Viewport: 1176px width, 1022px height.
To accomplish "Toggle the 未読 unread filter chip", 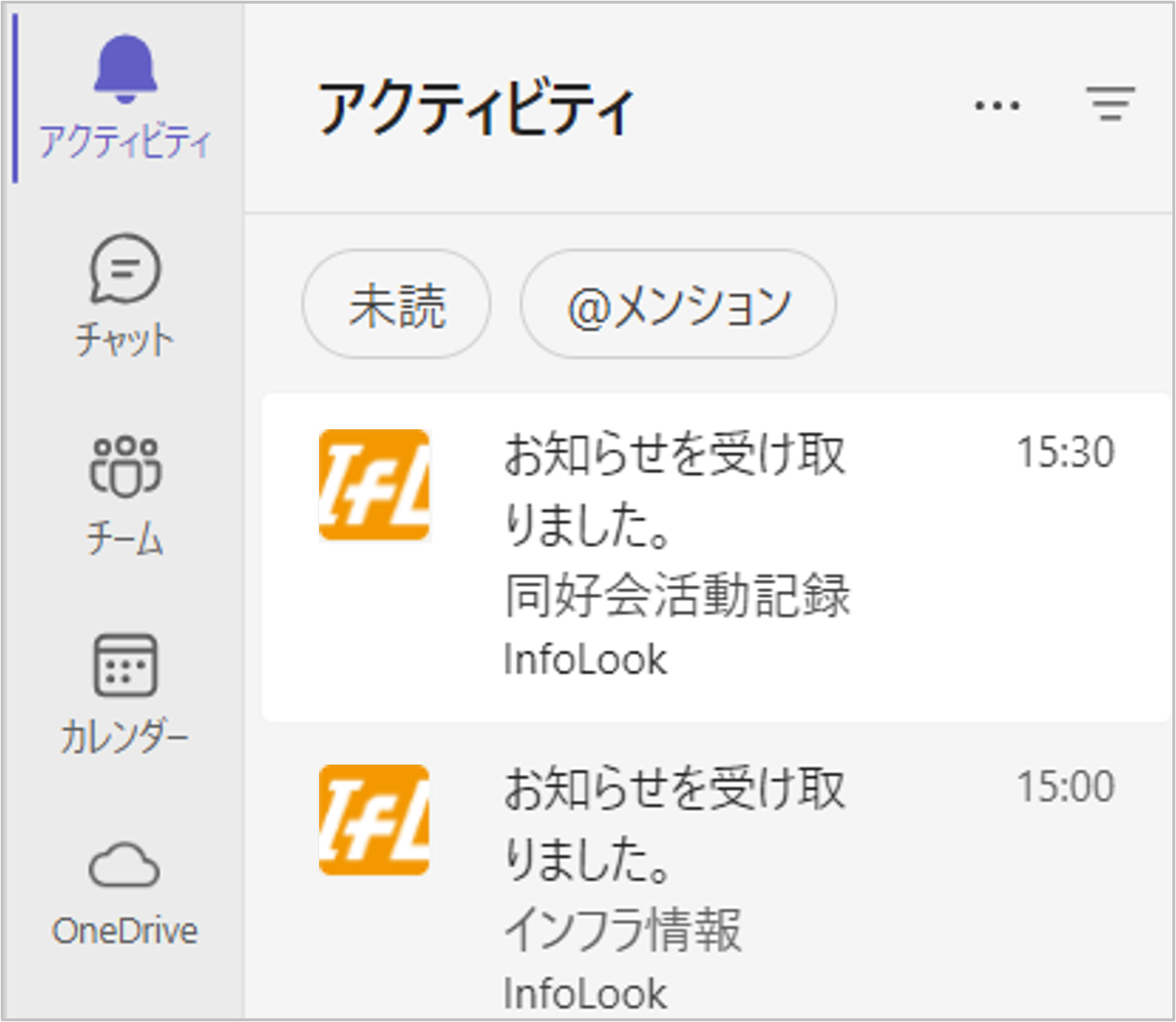I will [396, 306].
